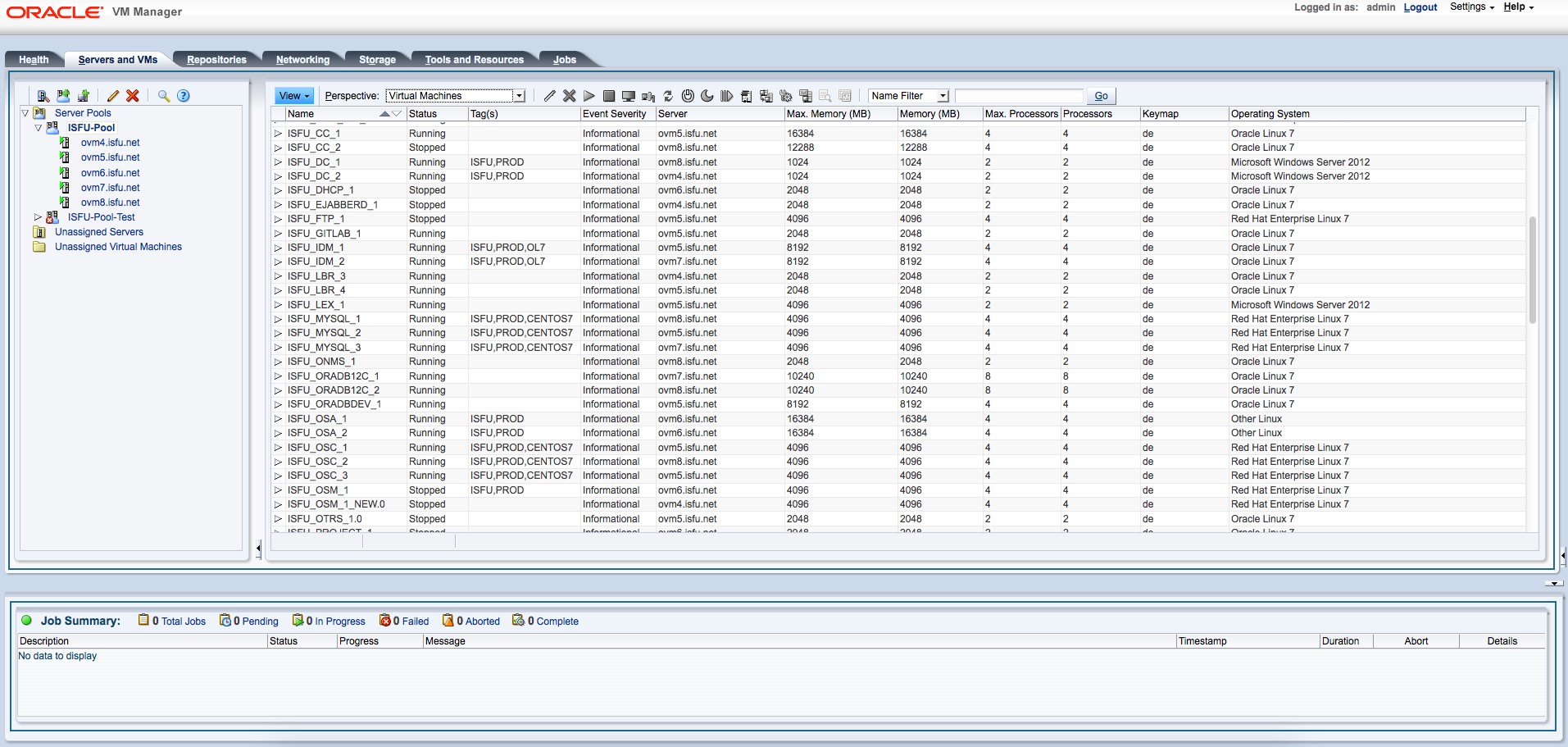The image size is (1568, 747).
Task: Click the Start VM play icon
Action: (x=589, y=96)
